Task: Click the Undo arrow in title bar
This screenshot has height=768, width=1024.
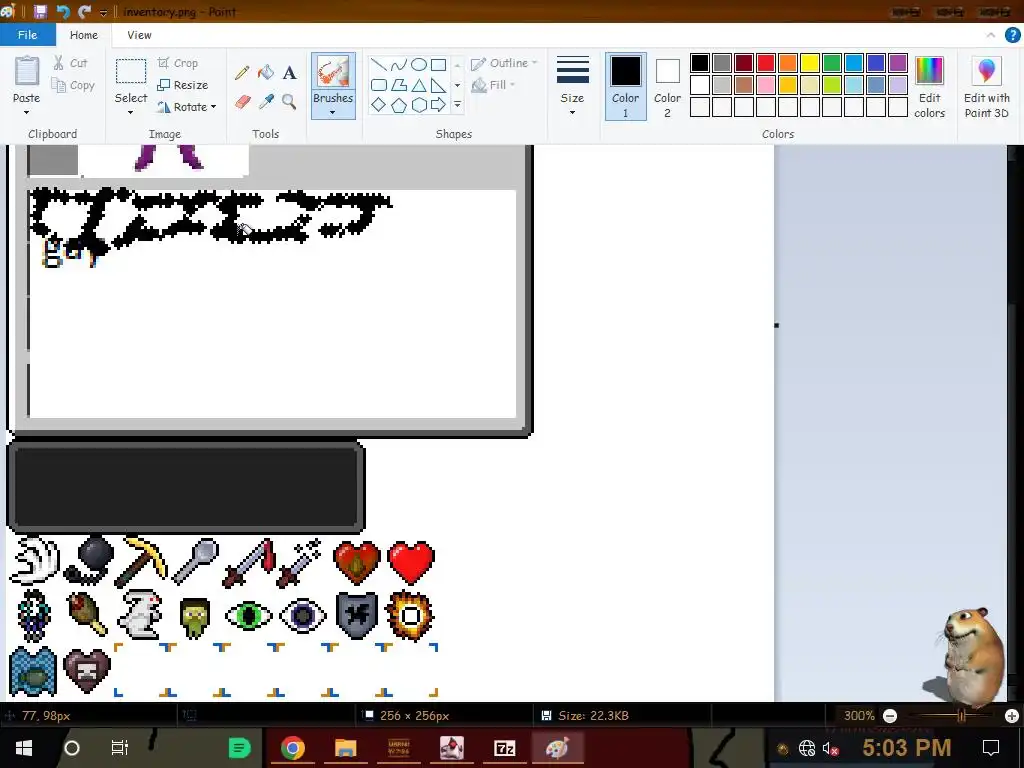Action: [x=63, y=12]
